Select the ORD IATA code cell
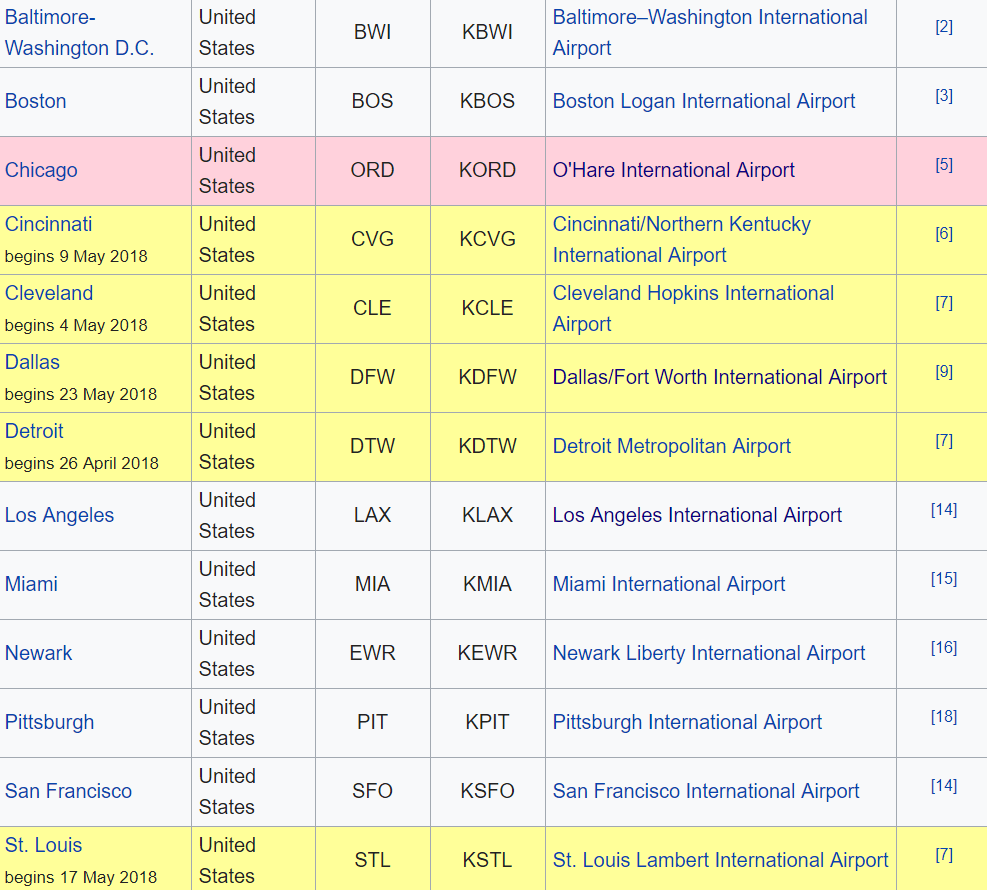The image size is (987, 890). tap(373, 171)
